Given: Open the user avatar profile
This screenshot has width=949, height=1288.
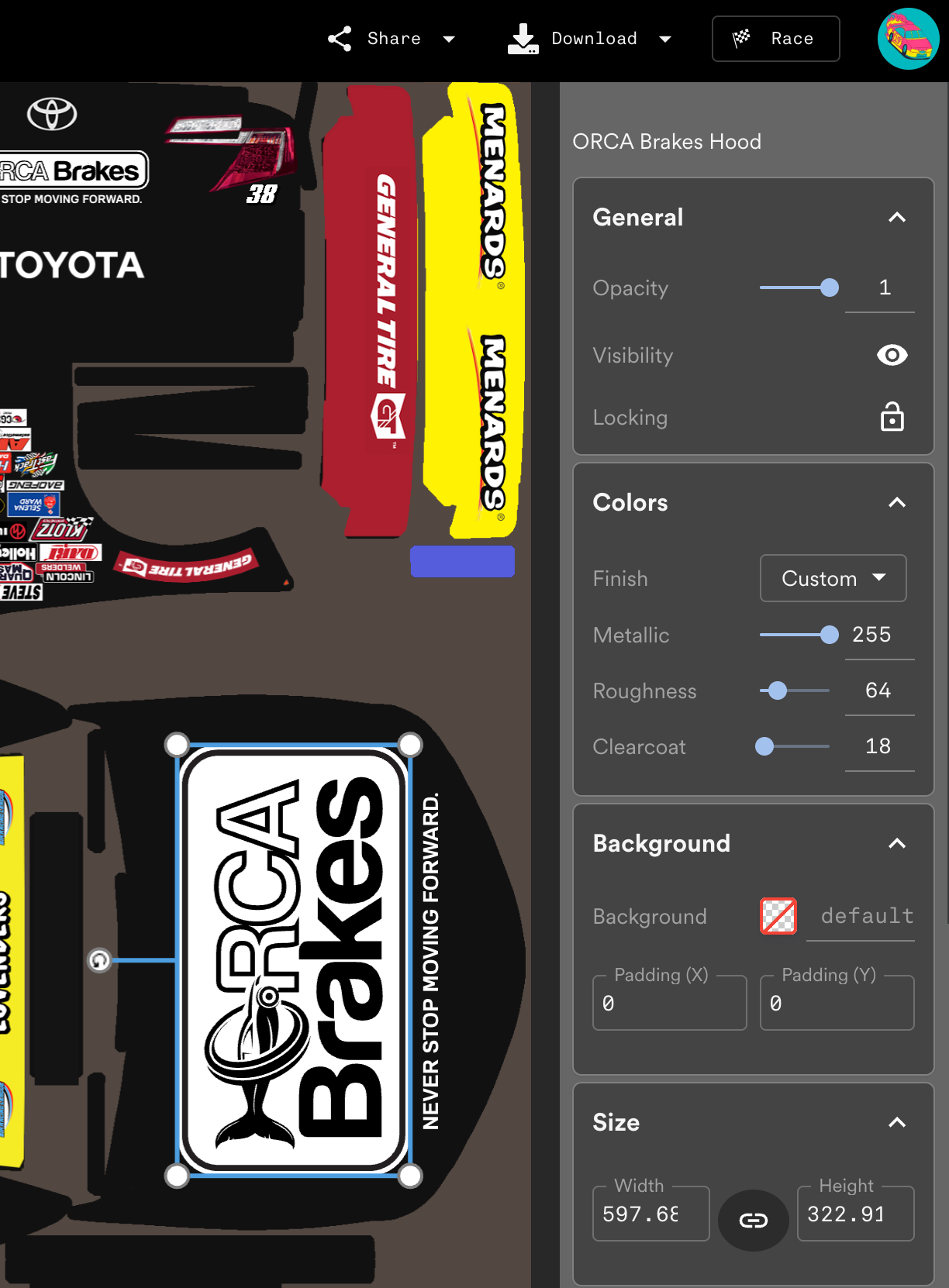Looking at the screenshot, I should click(x=909, y=39).
